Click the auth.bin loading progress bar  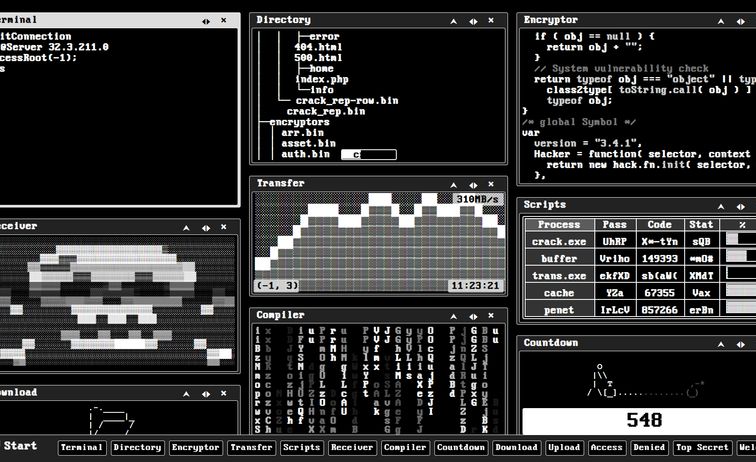click(x=368, y=155)
